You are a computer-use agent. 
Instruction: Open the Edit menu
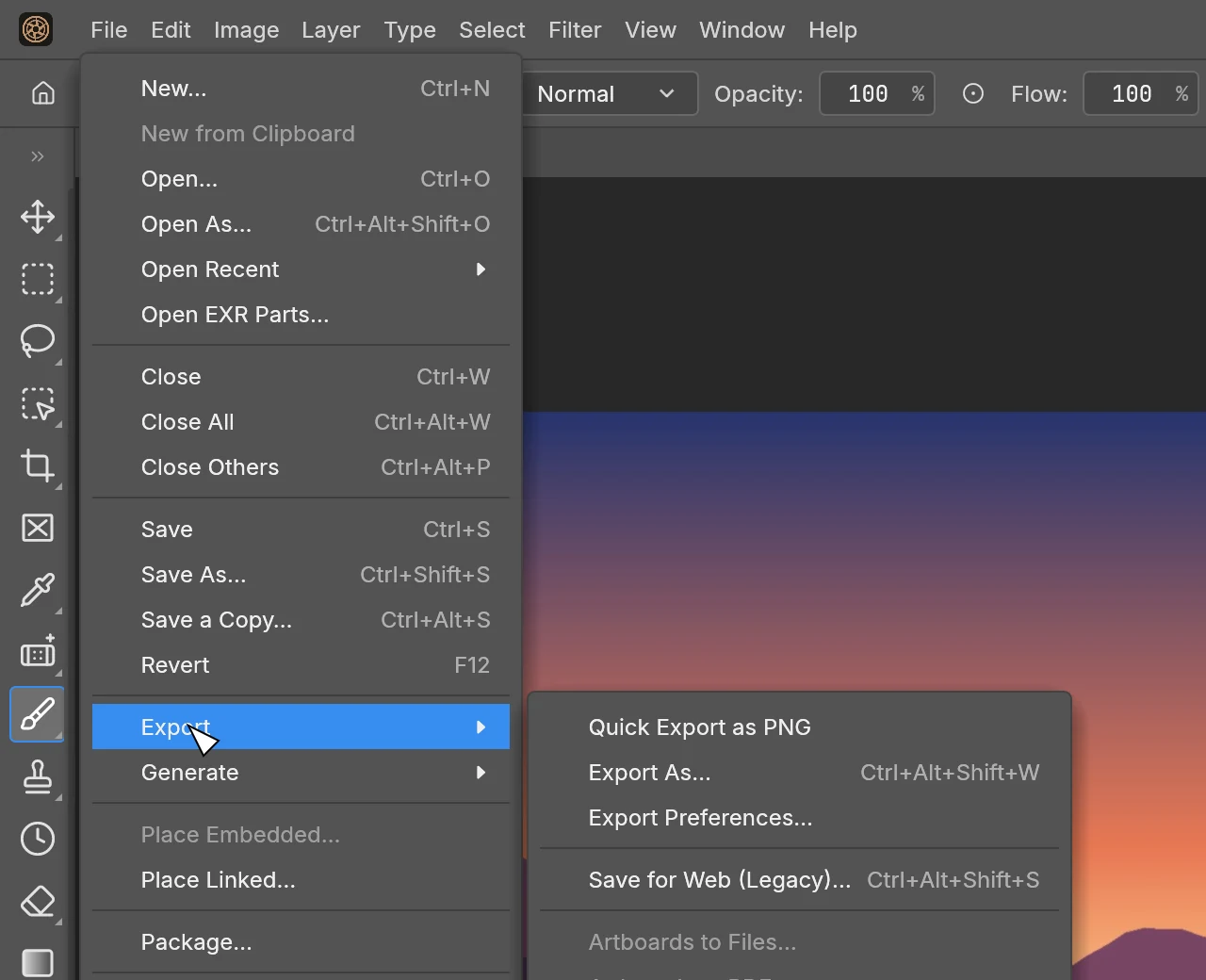pyautogui.click(x=171, y=30)
